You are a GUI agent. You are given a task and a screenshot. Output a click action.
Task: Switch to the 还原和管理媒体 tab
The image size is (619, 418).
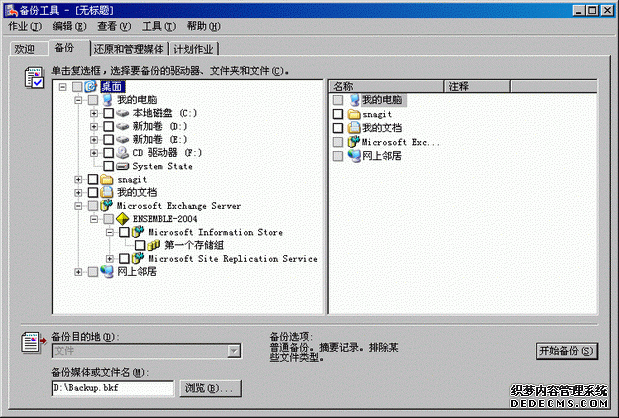128,49
